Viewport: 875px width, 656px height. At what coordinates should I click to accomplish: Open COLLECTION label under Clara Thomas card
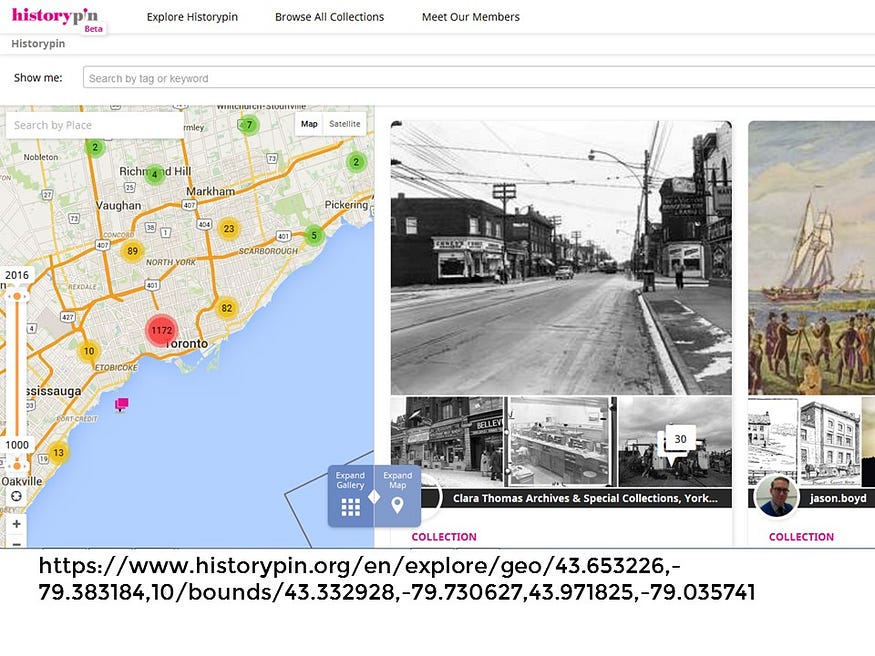444,537
